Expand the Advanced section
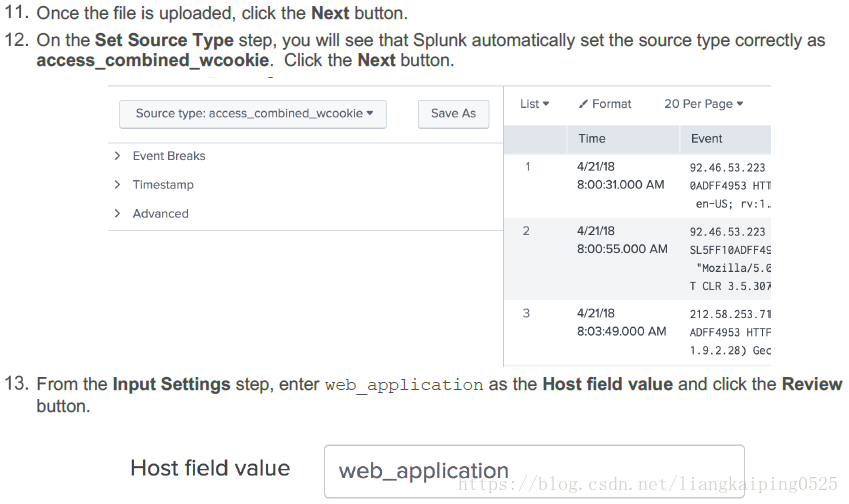 pos(117,213)
